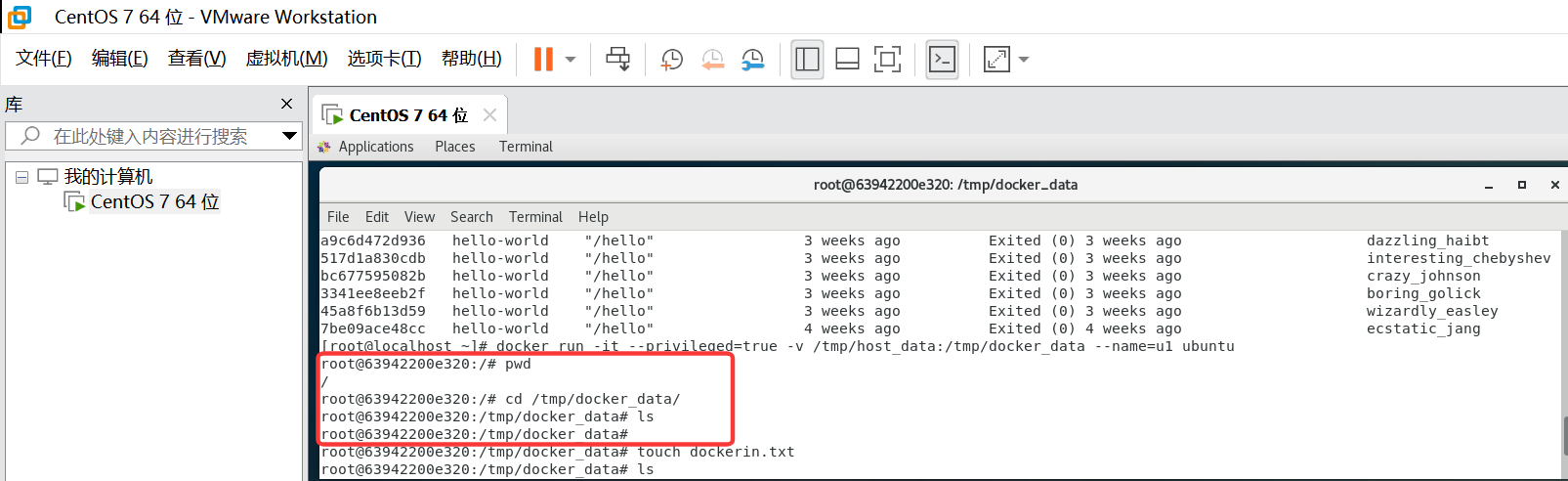The image size is (1568, 481).
Task: Open the GNOME Applications menu
Action: (376, 147)
